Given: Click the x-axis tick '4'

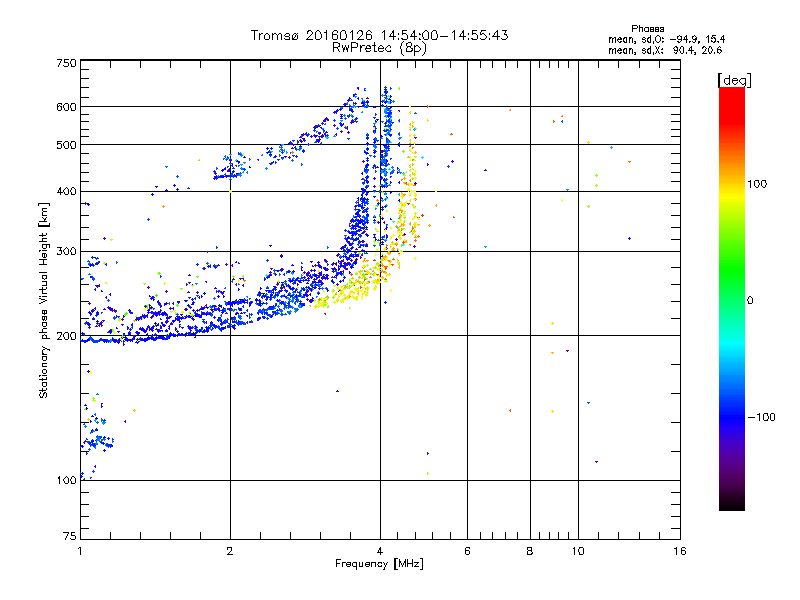Looking at the screenshot, I should click(x=380, y=551).
